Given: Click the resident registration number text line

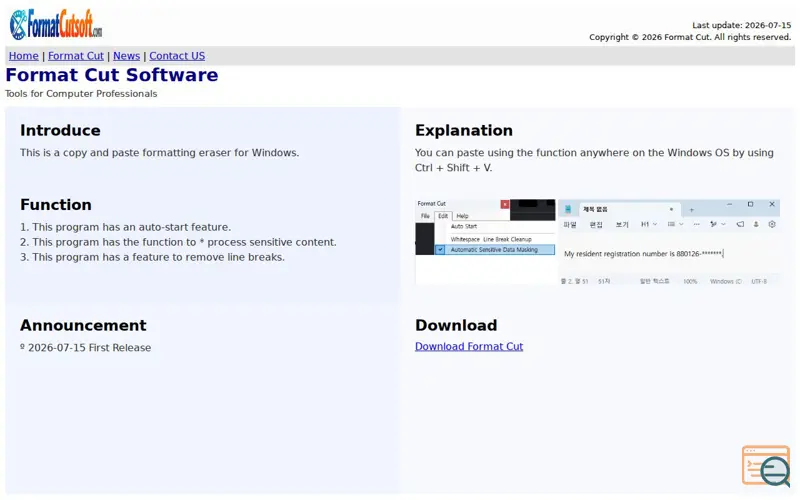Looking at the screenshot, I should click(x=644, y=254).
